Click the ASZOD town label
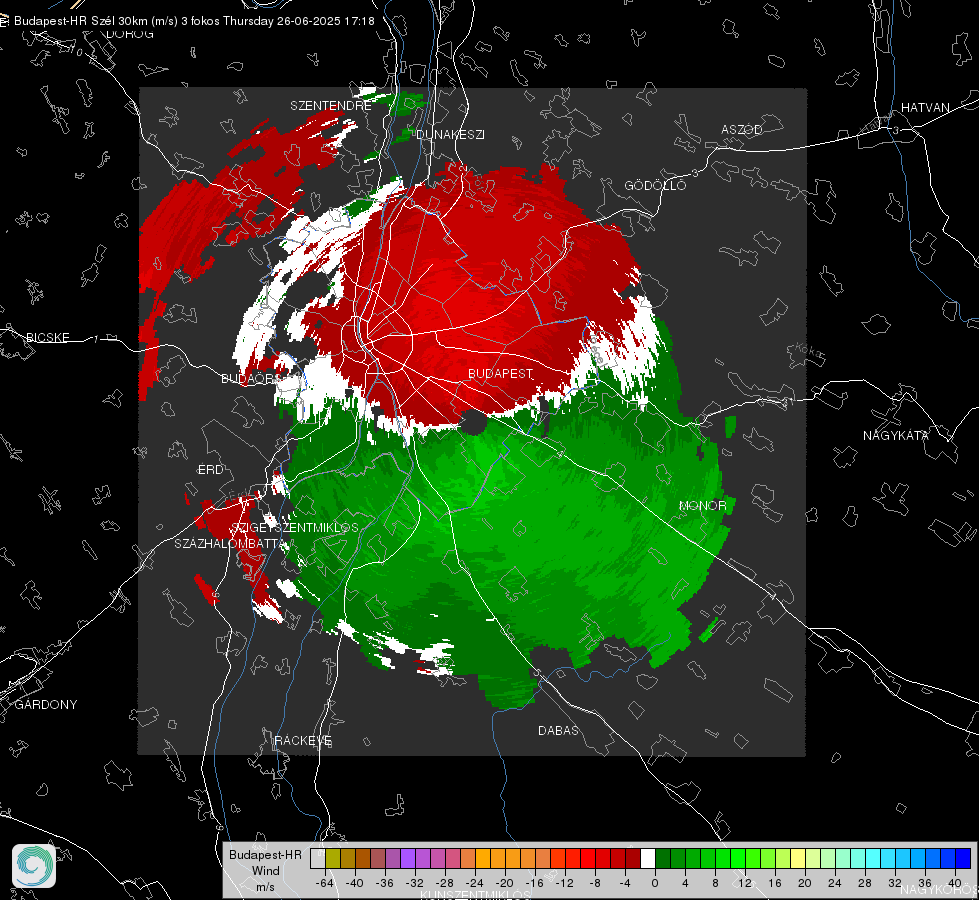Viewport: 979px width, 900px height. click(742, 129)
